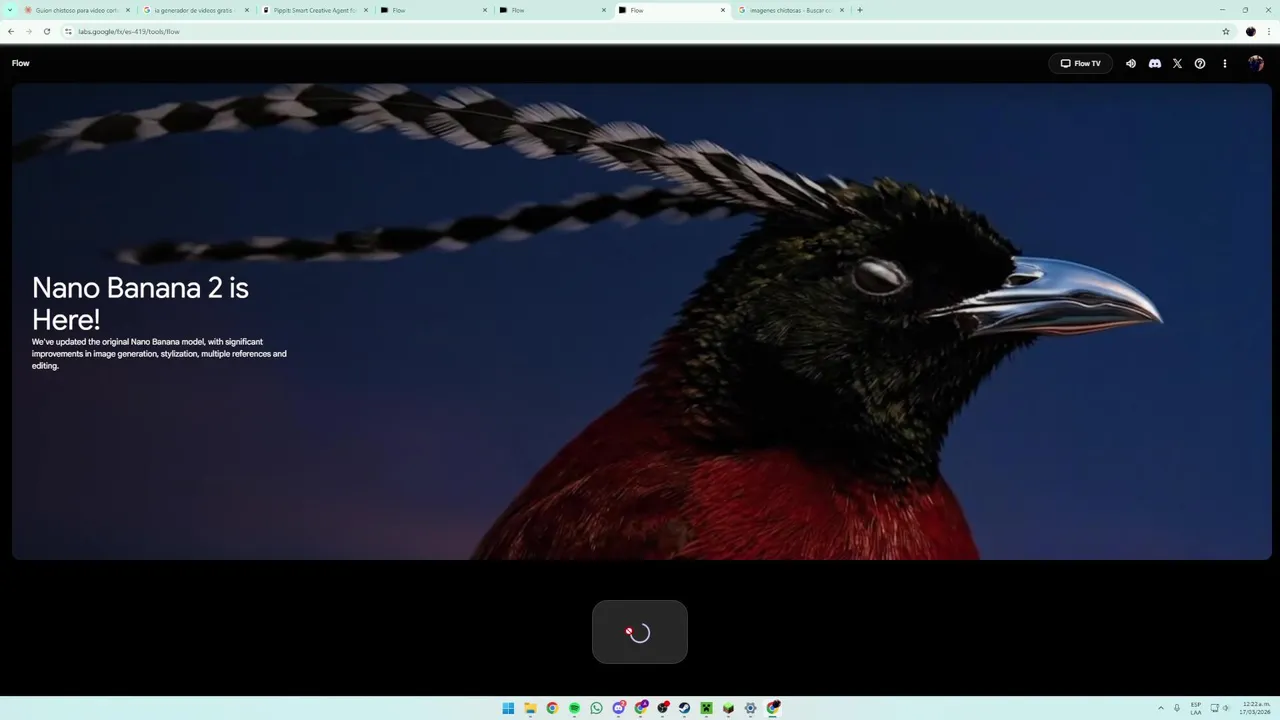1280x720 pixels.
Task: Open Flow TV
Action: click(1080, 63)
